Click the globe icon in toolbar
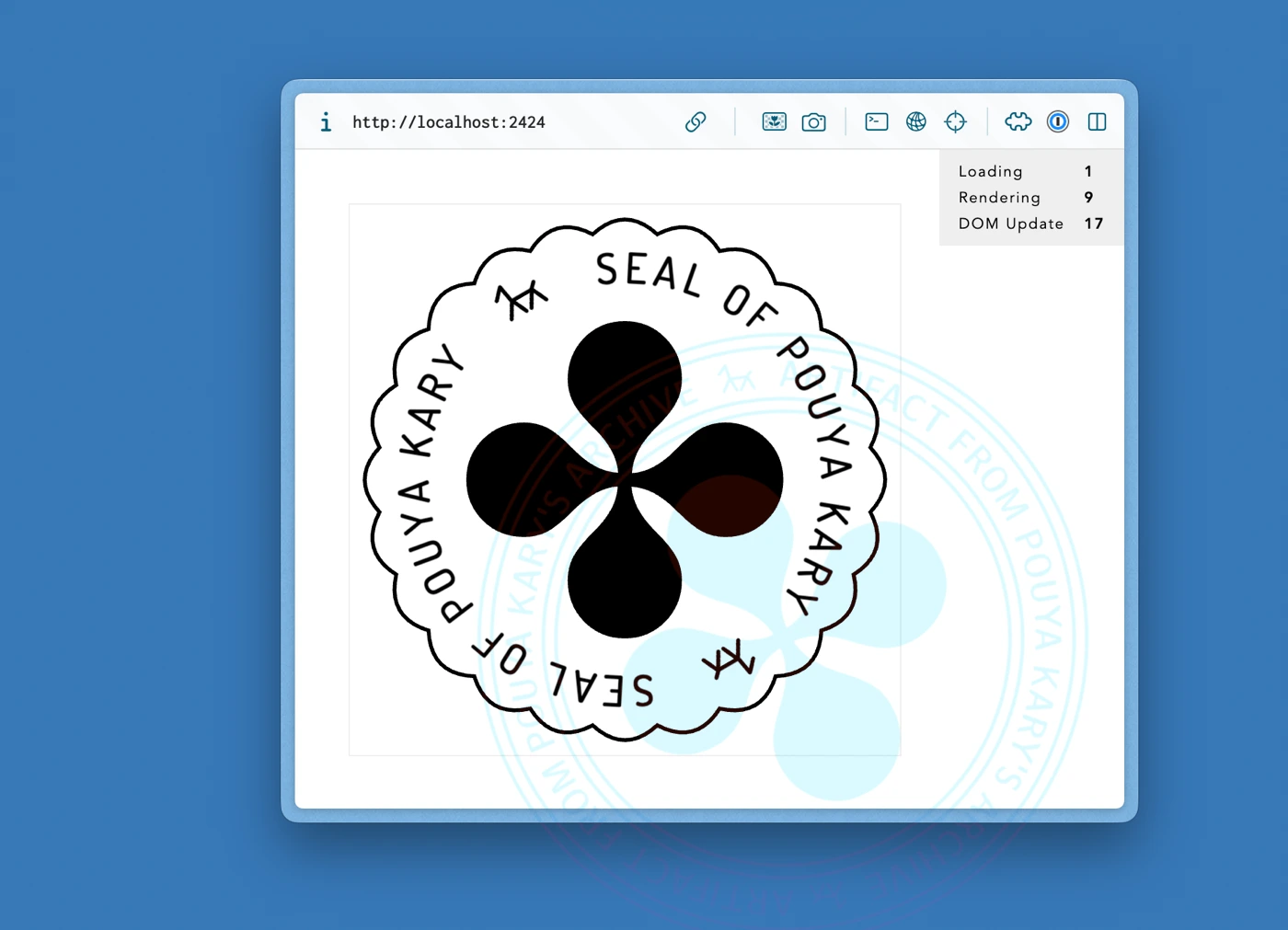 pyautogui.click(x=915, y=122)
